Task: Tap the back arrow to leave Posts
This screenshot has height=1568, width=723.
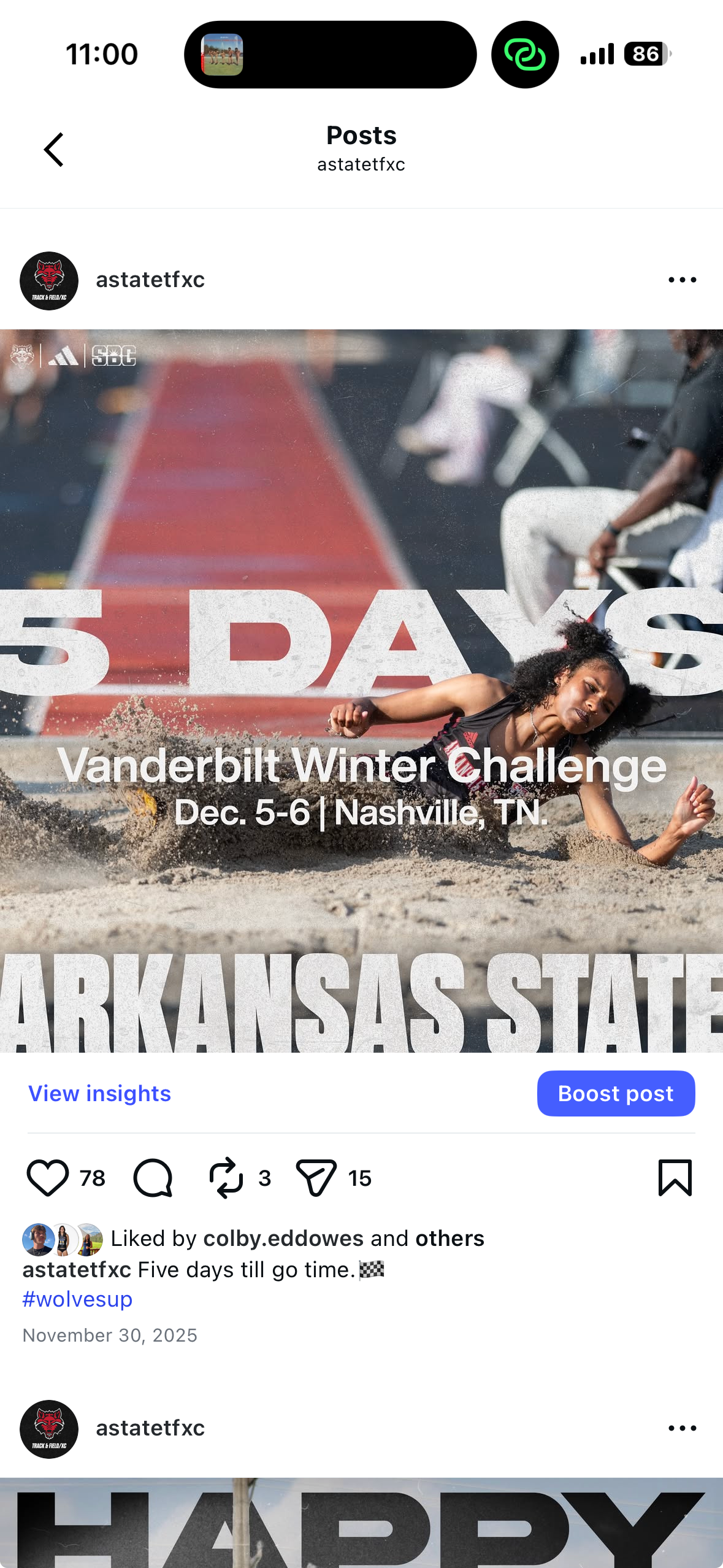Action: [54, 150]
